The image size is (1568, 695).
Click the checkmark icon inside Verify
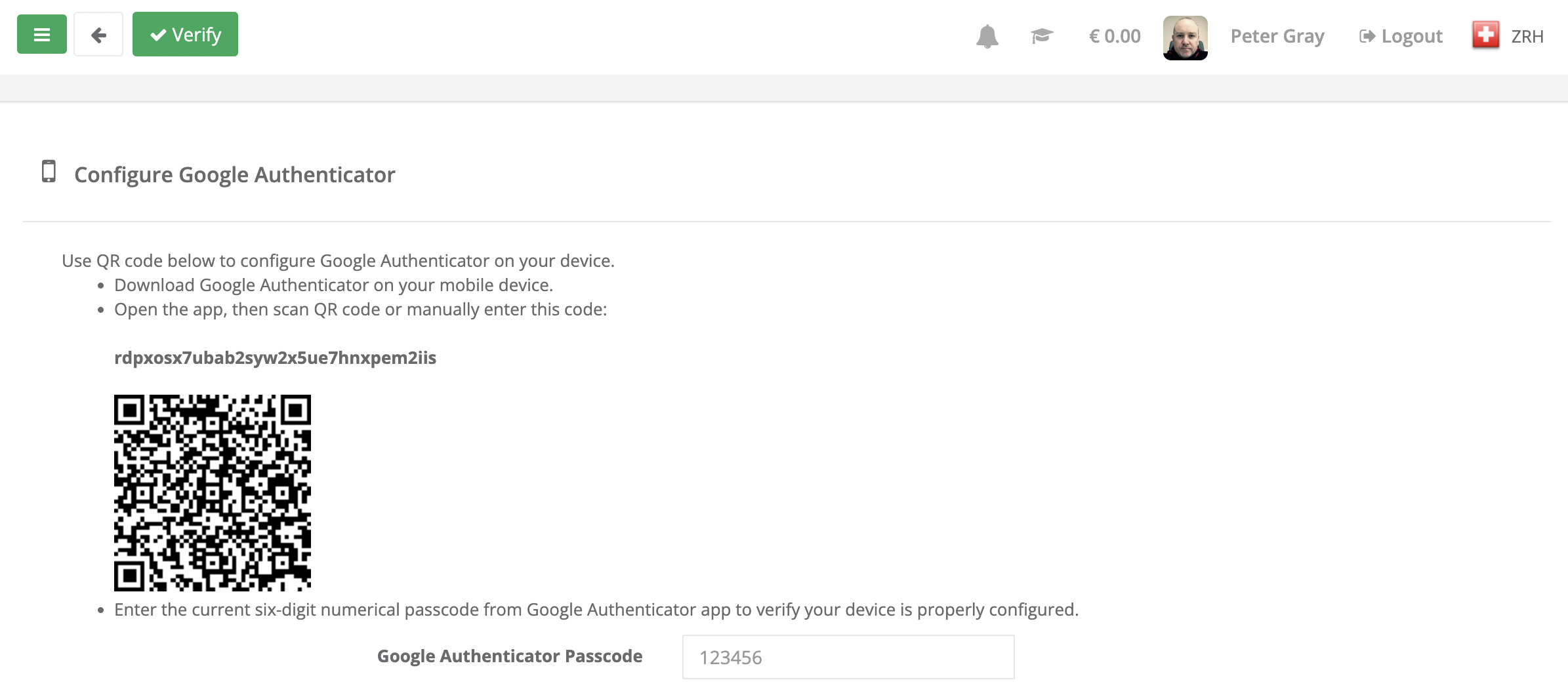[x=158, y=35]
